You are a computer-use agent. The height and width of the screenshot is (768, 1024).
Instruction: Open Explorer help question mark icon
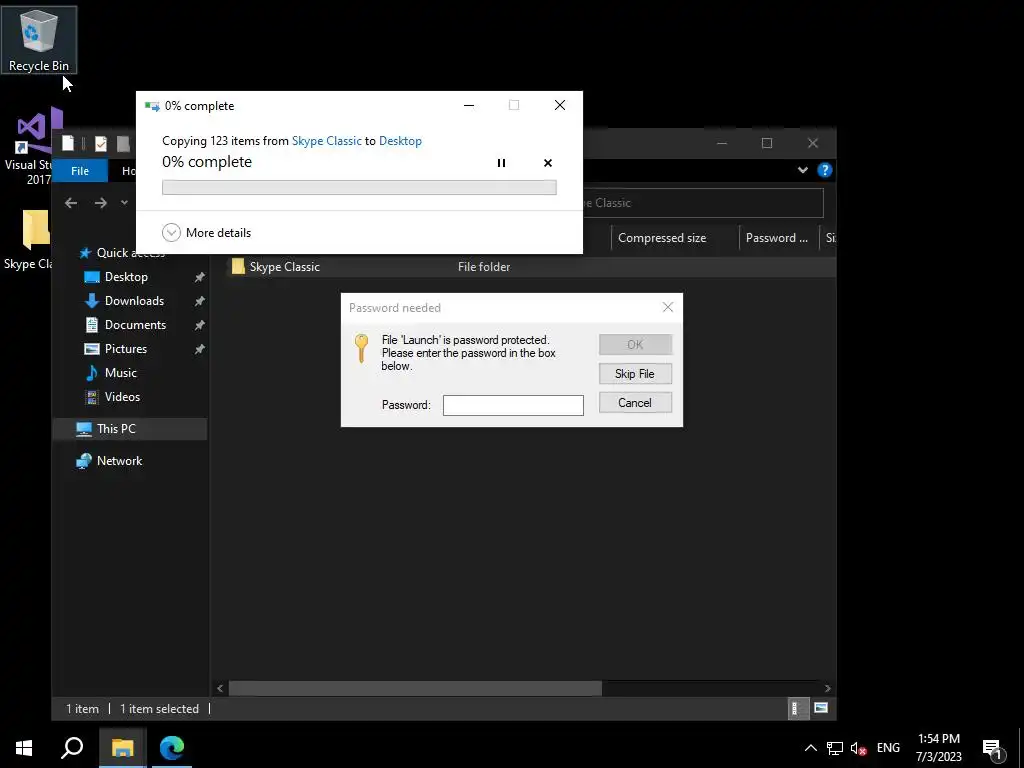(824, 170)
